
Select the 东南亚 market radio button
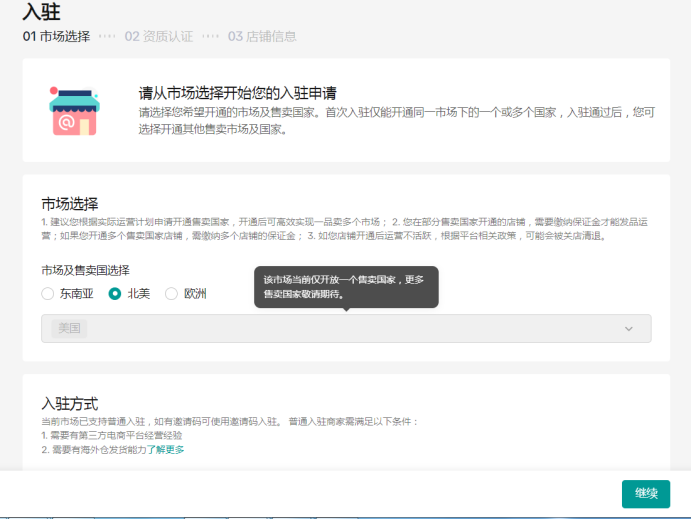(48, 294)
